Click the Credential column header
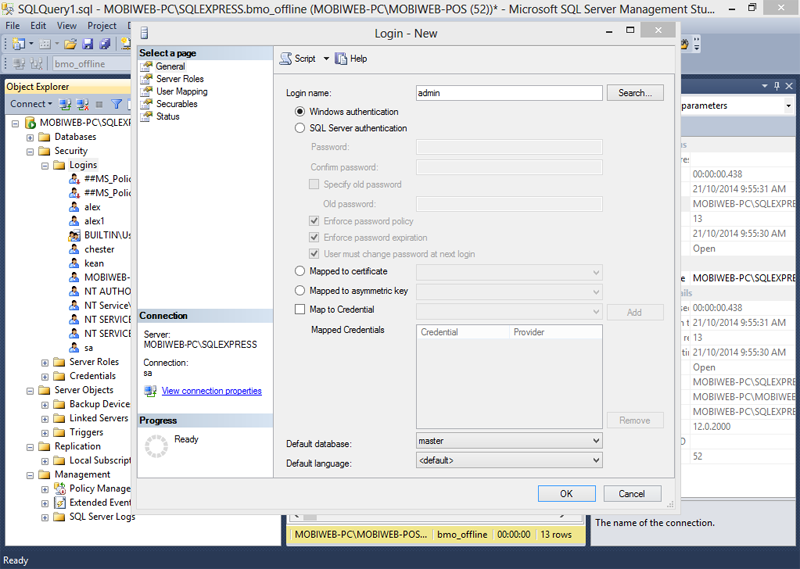The height and width of the screenshot is (569, 800). (463, 332)
